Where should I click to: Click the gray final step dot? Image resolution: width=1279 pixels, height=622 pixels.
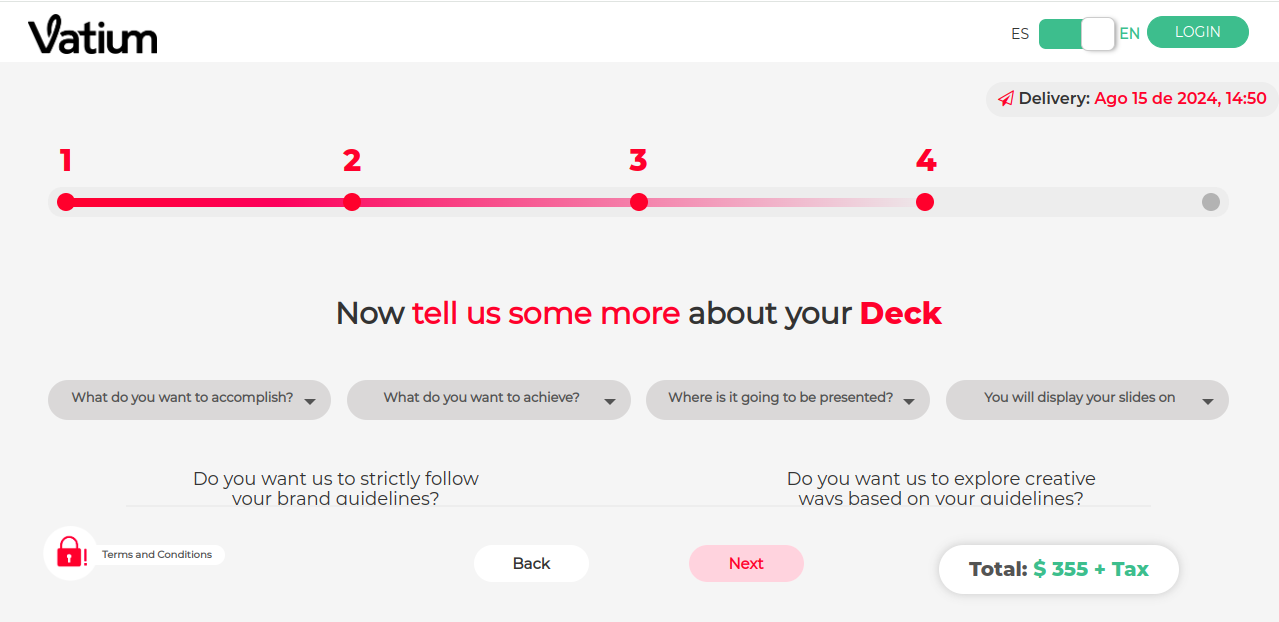(1211, 202)
